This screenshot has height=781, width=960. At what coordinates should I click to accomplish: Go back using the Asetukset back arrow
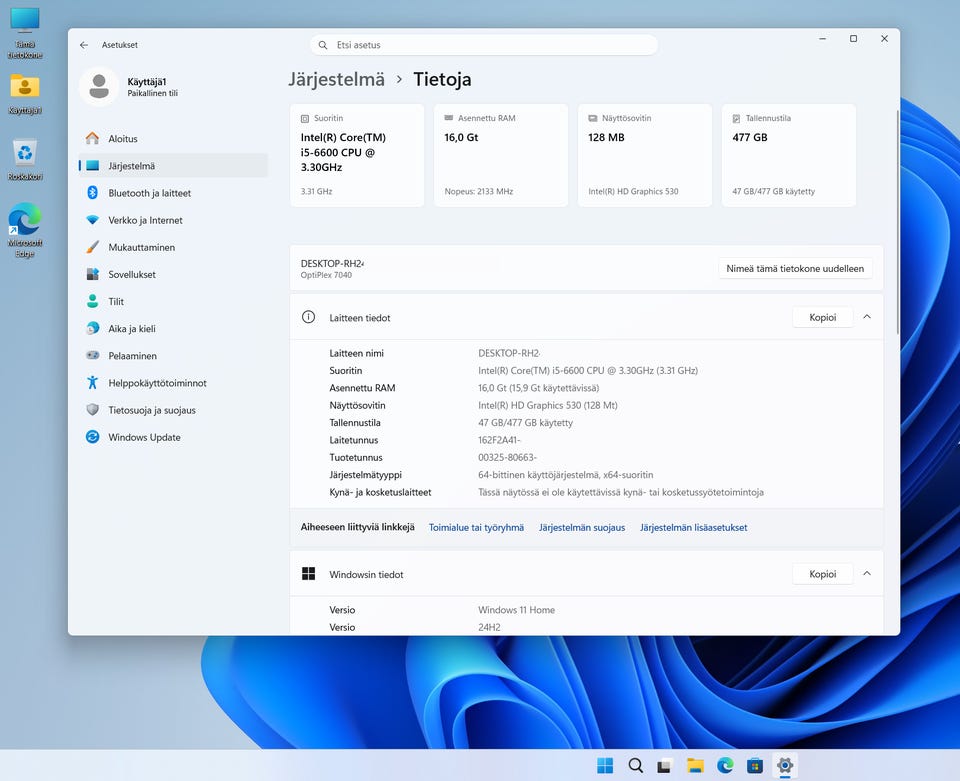click(x=84, y=45)
